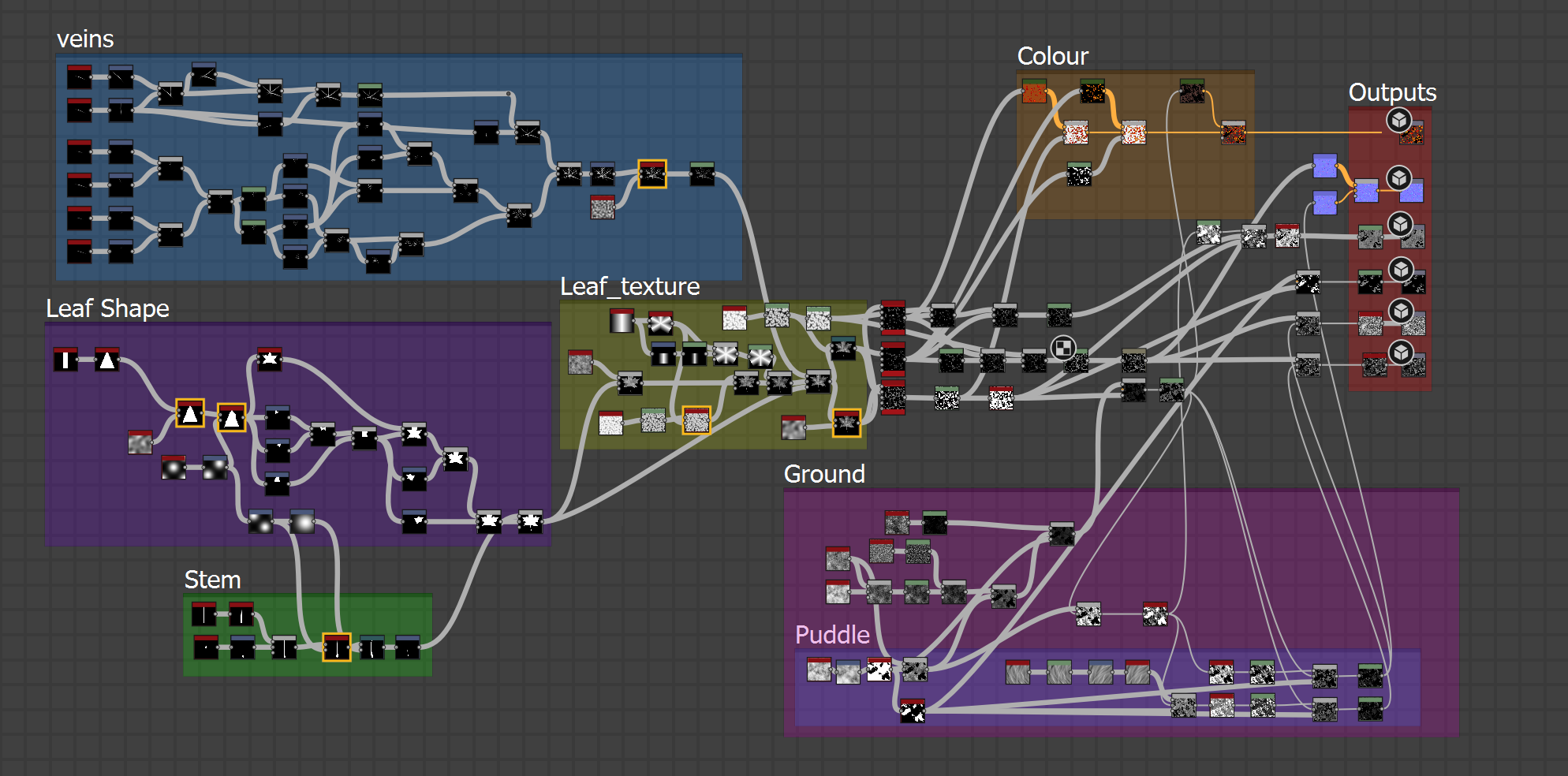Select the Leaf_texture frame title
Image resolution: width=1568 pixels, height=776 pixels.
click(629, 286)
